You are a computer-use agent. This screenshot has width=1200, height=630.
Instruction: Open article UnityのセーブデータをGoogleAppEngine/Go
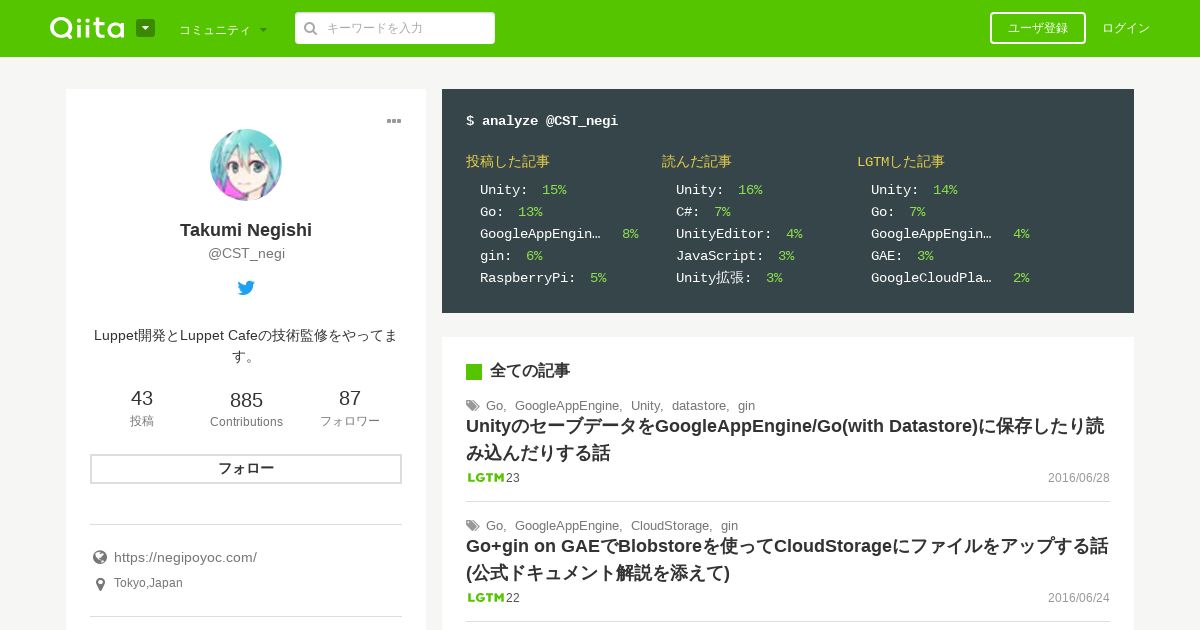click(785, 439)
